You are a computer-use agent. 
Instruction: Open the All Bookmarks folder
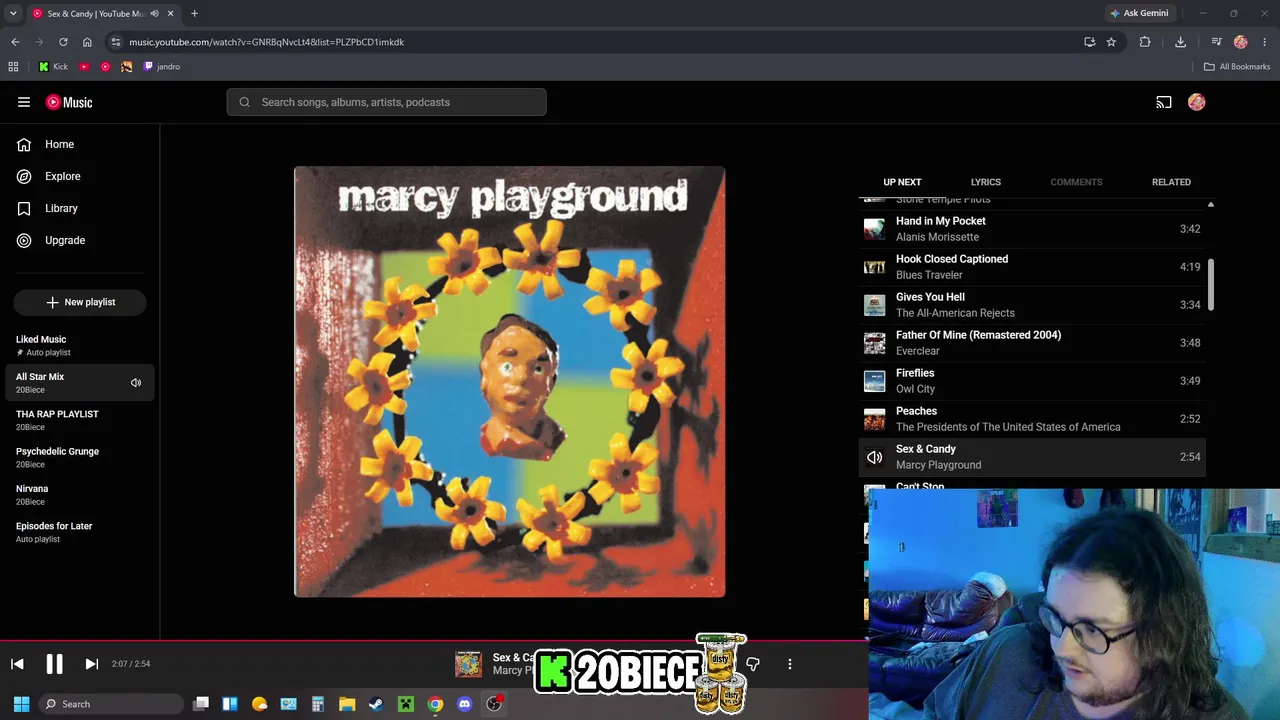1237,67
